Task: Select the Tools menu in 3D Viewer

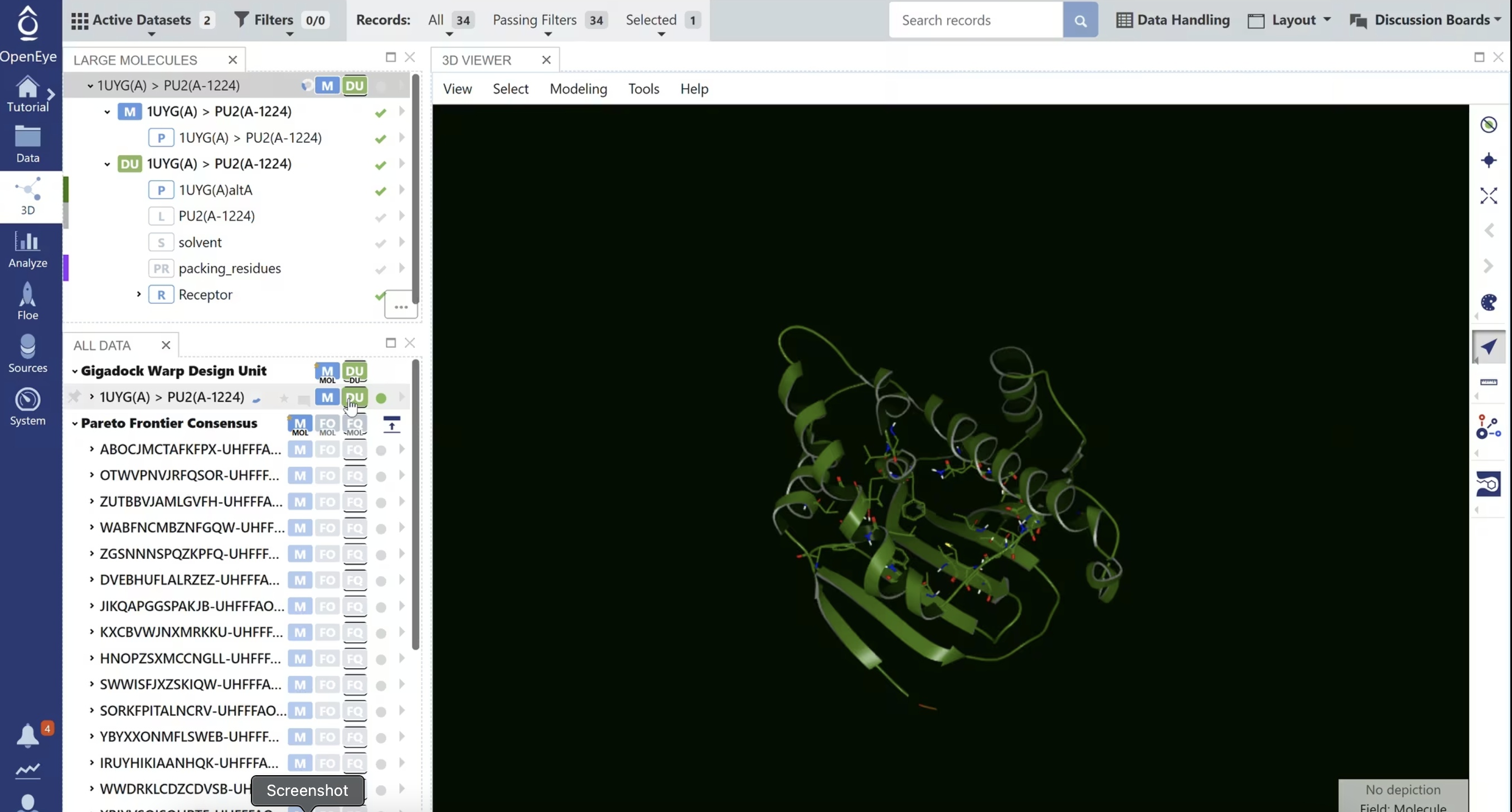Action: tap(643, 88)
